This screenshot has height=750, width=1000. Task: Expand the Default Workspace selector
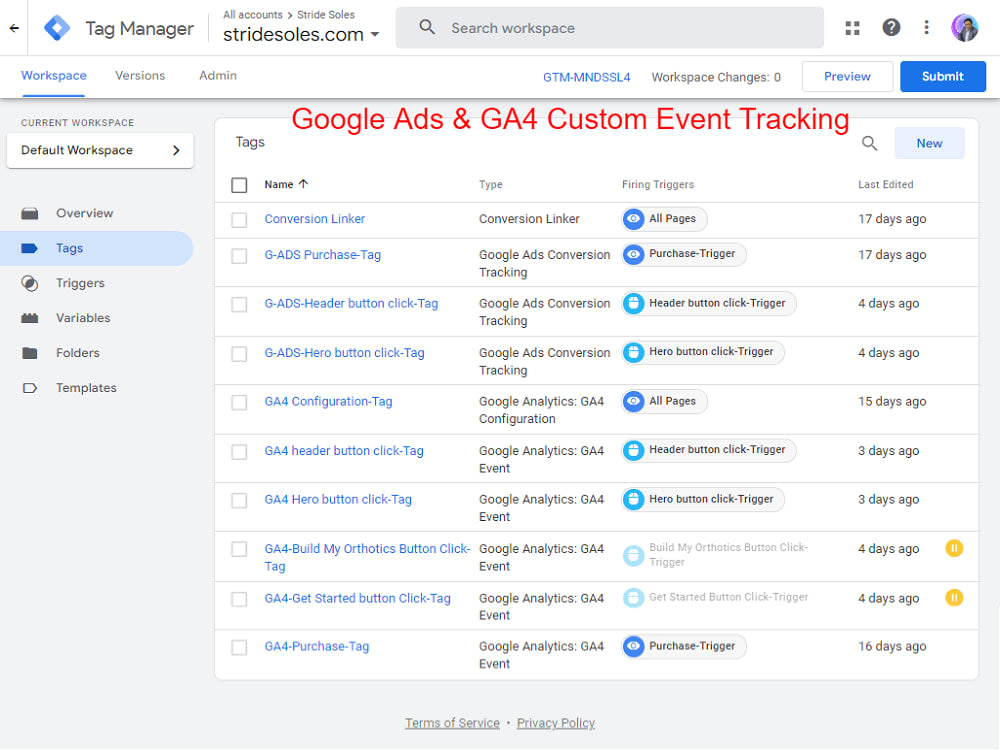coord(100,151)
